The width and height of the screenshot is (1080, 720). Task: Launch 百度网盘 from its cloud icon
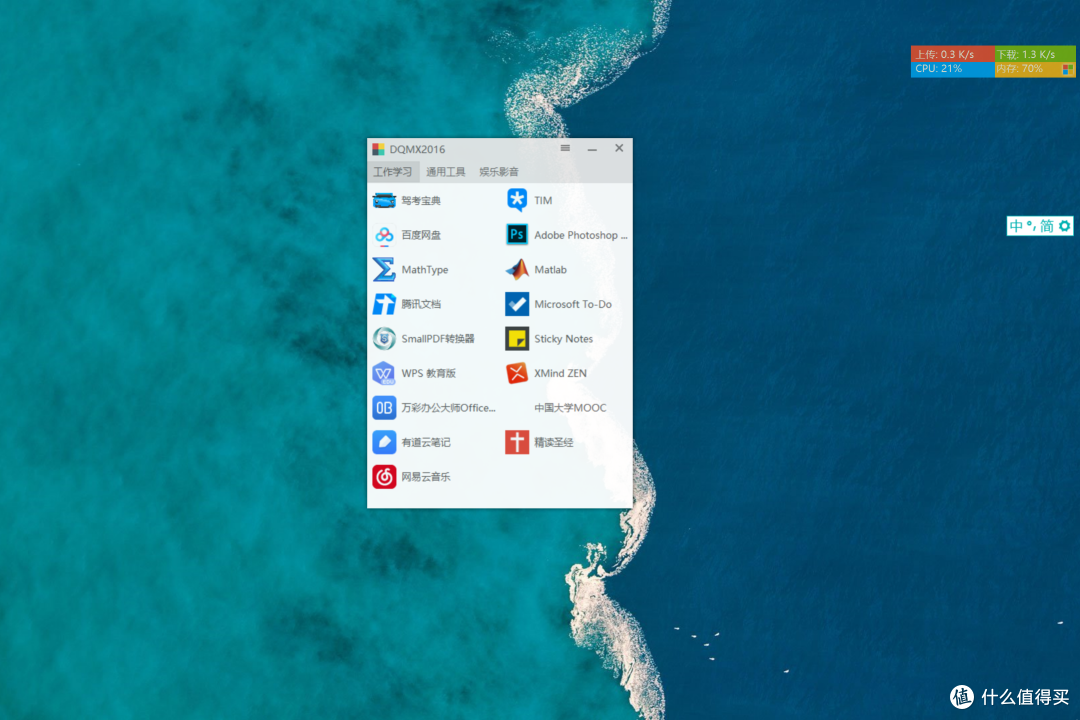(x=384, y=235)
